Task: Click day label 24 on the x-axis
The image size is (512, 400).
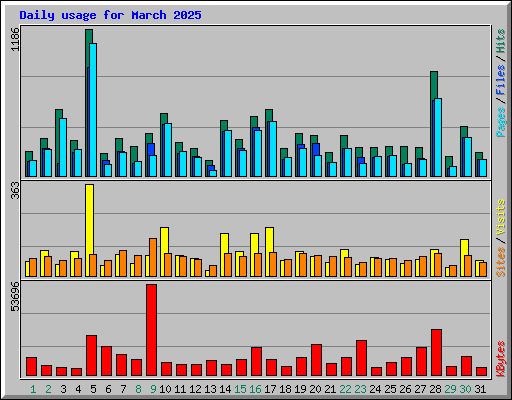Action: click(375, 389)
